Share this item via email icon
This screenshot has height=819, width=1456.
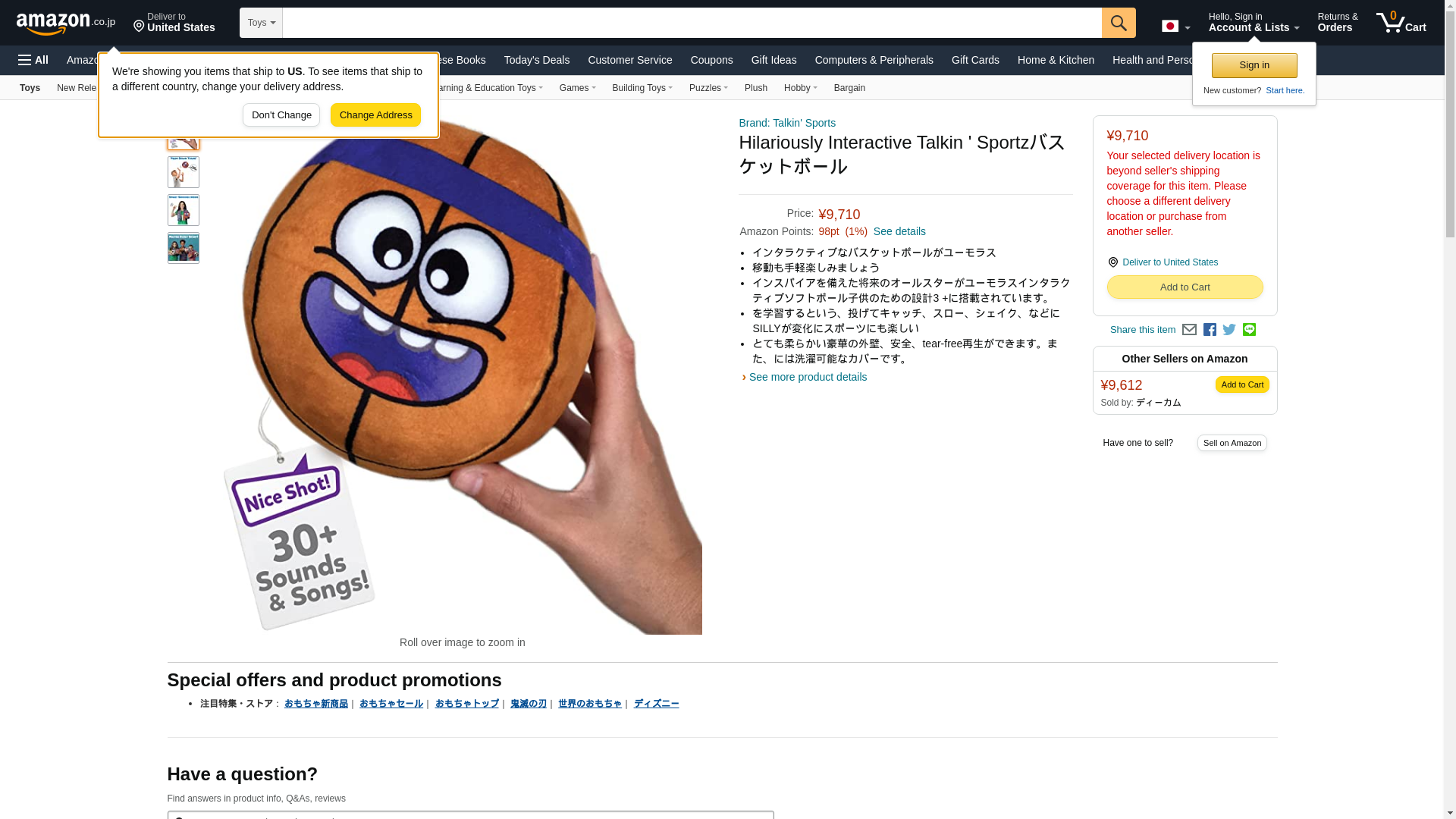pyautogui.click(x=1189, y=330)
